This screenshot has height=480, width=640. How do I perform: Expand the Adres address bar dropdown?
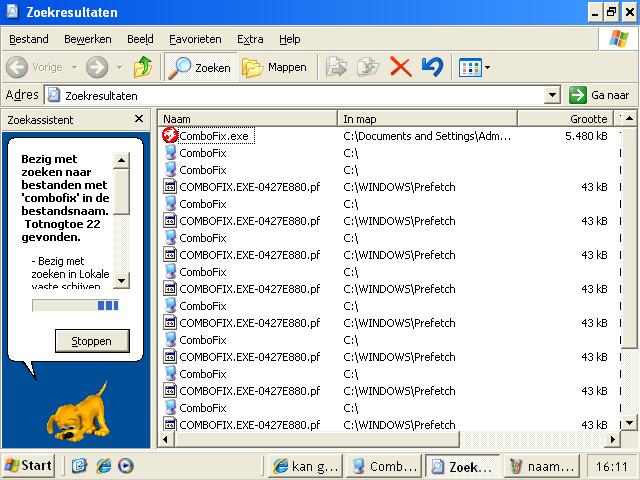552,95
